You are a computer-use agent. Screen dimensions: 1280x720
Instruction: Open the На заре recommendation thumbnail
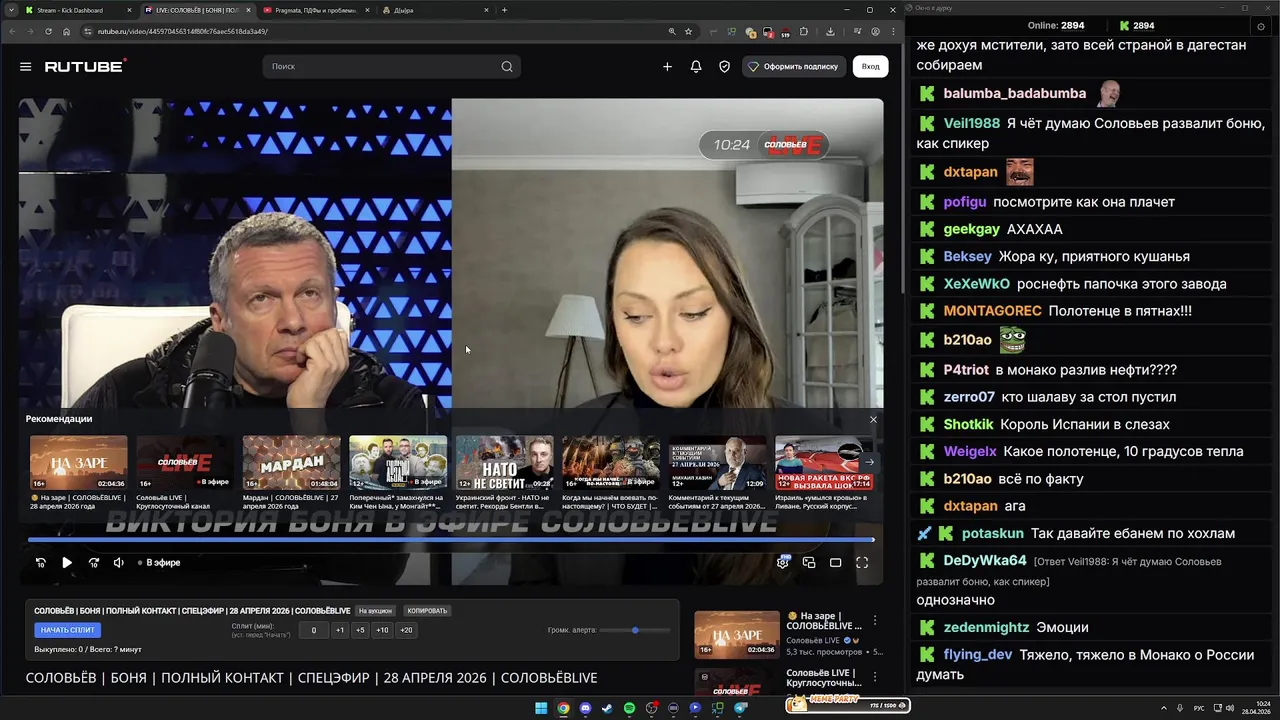point(78,462)
